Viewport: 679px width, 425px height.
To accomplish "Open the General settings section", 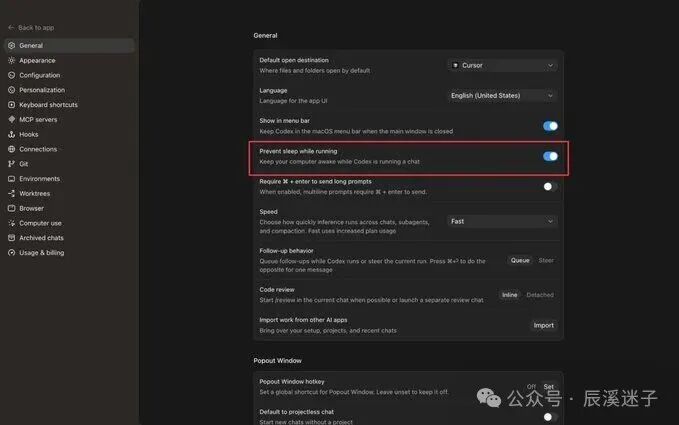I will (x=69, y=45).
